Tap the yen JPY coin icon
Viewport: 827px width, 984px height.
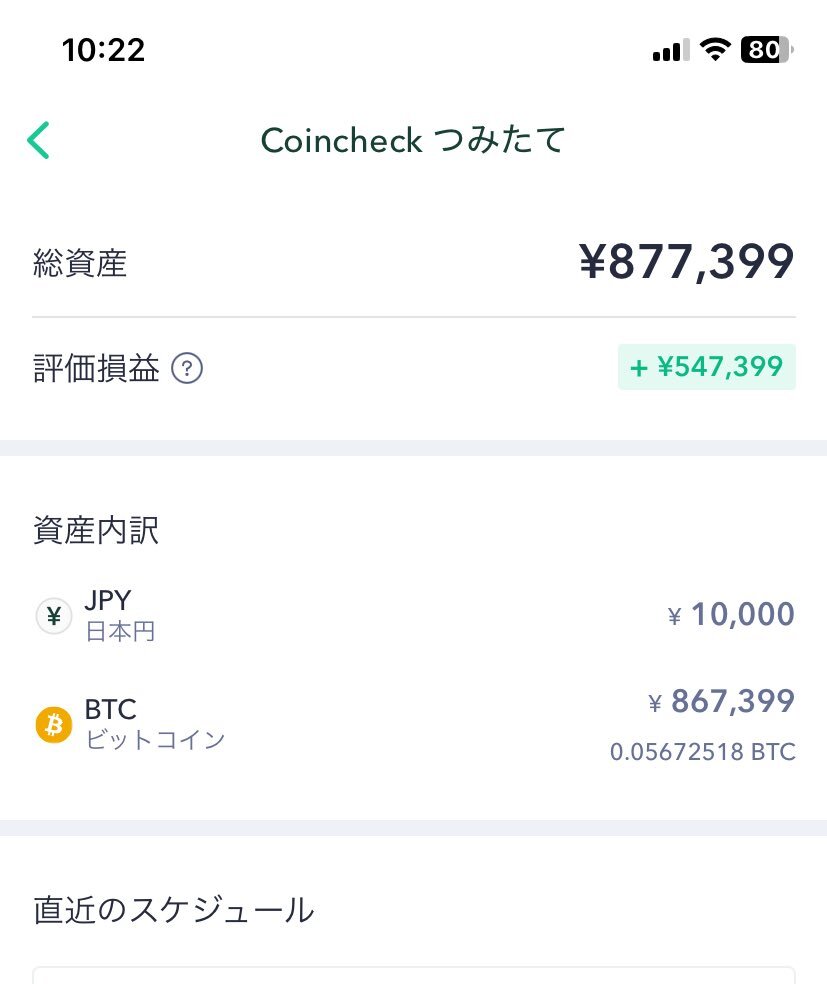54,616
